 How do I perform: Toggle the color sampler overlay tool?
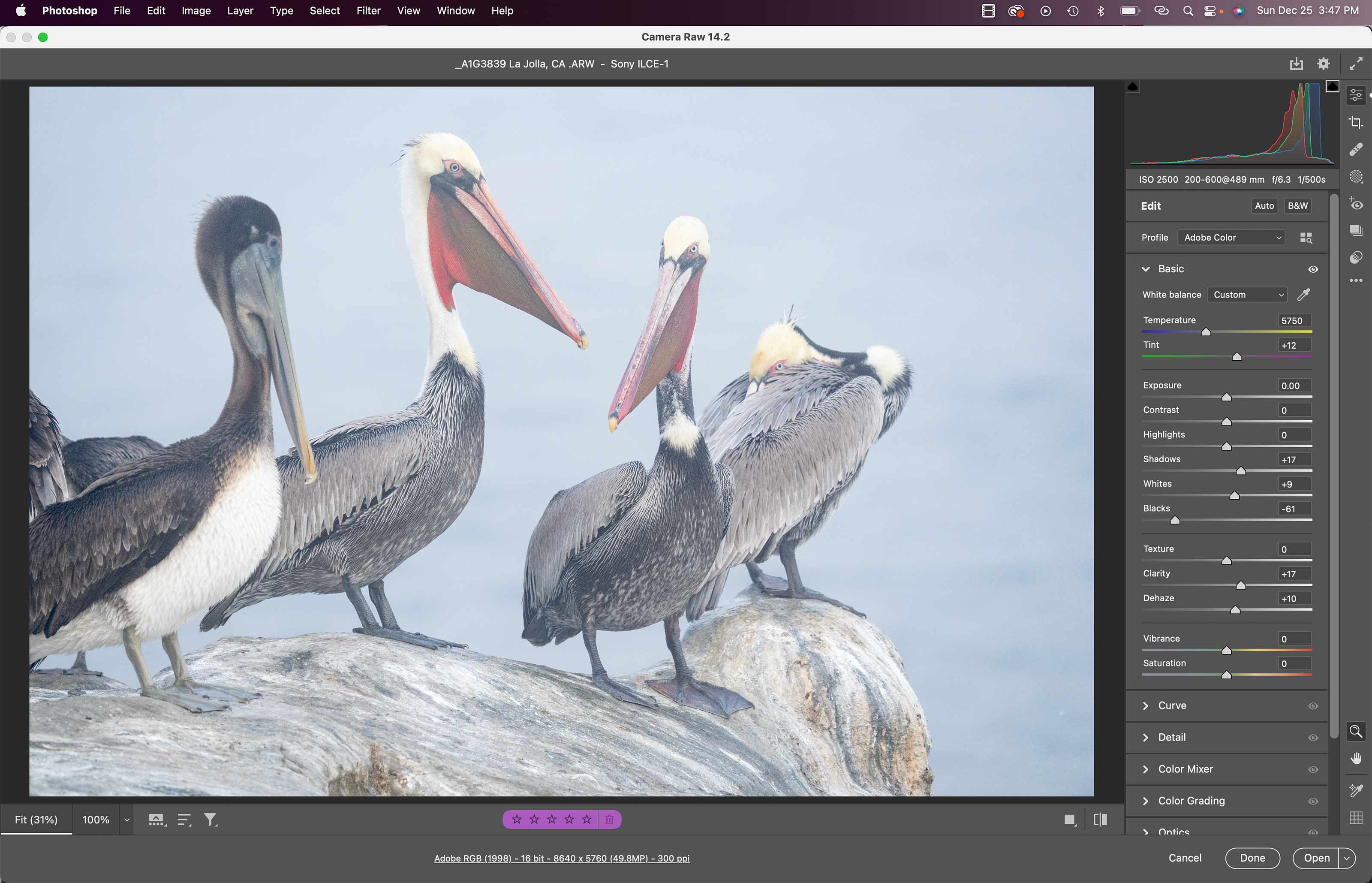[x=1355, y=791]
